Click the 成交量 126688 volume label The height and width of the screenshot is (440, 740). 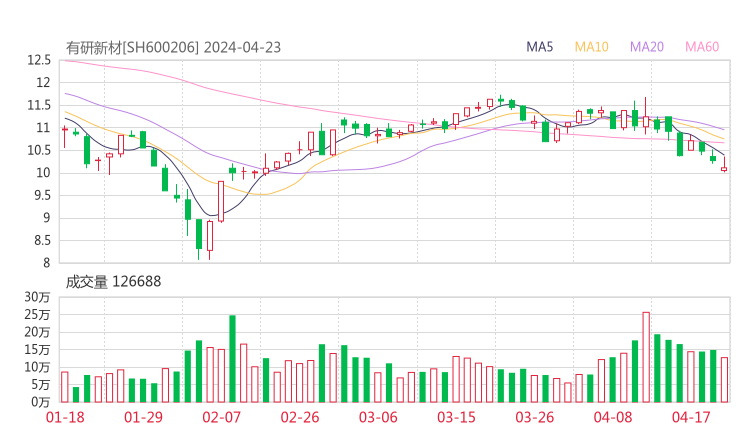(x=113, y=281)
